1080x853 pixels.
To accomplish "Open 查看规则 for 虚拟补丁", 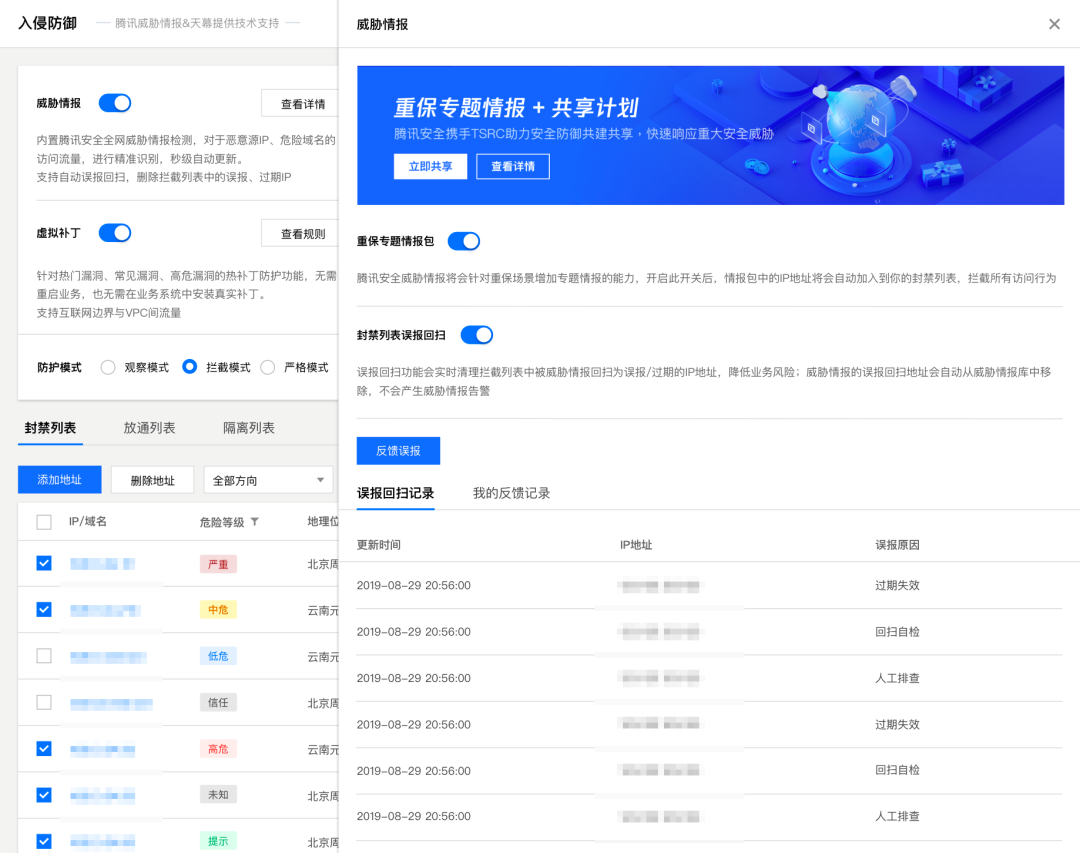I will pyautogui.click(x=301, y=234).
